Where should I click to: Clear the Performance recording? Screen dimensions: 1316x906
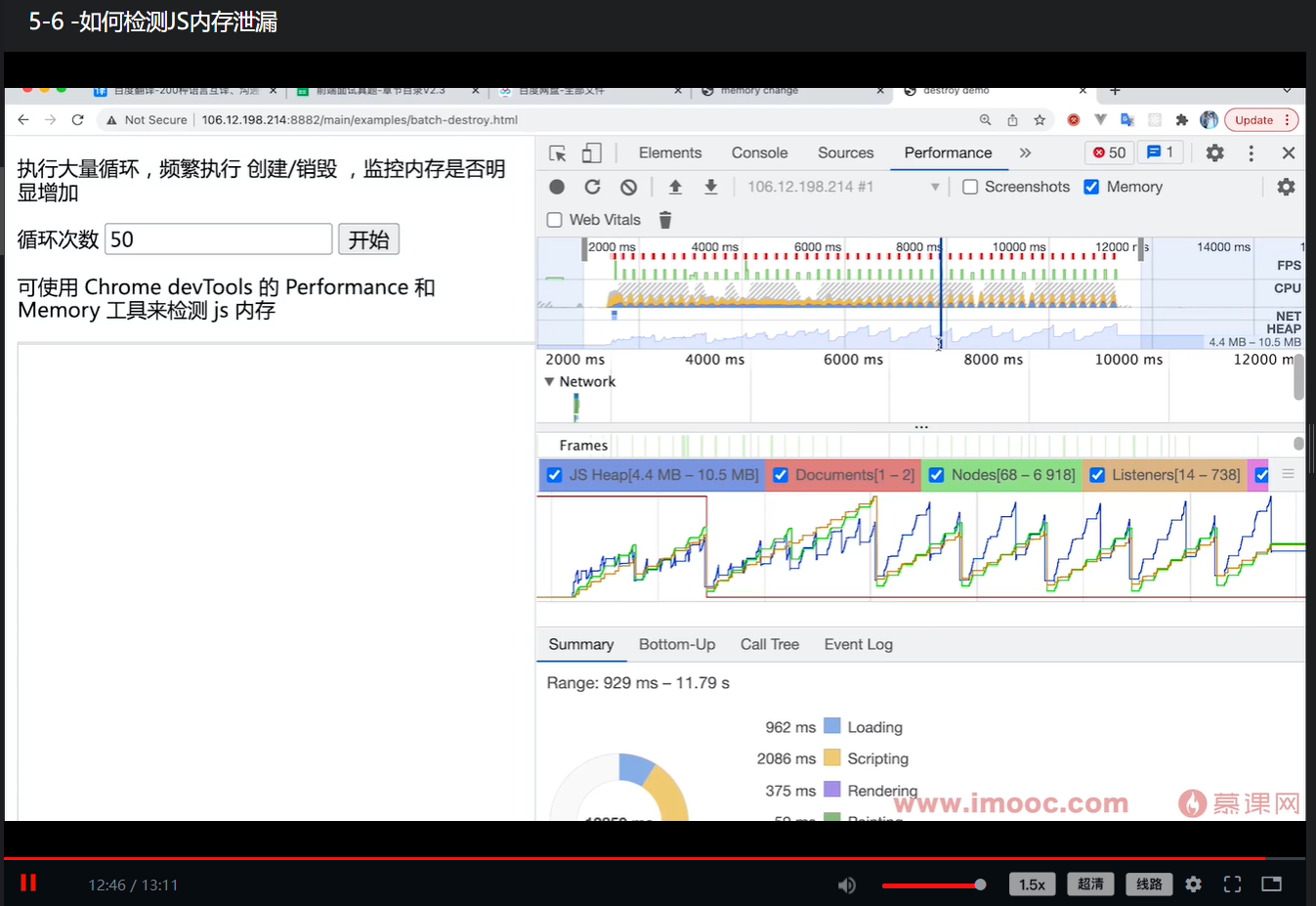629,187
